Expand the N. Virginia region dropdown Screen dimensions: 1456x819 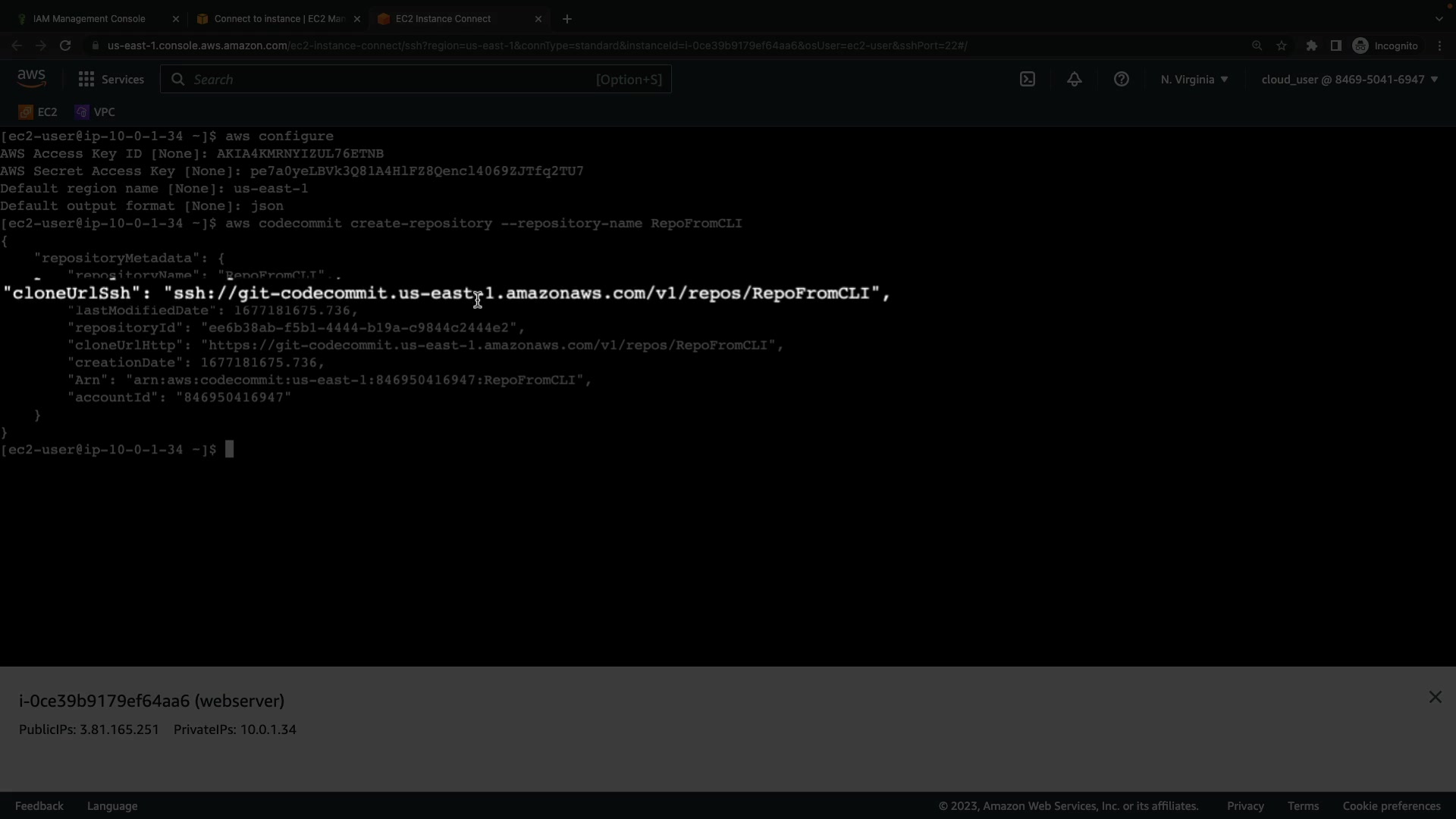click(x=1194, y=80)
